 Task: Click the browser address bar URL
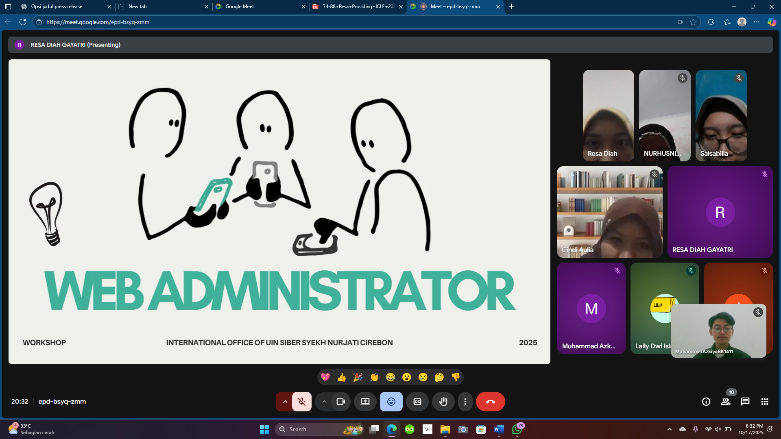click(x=98, y=22)
